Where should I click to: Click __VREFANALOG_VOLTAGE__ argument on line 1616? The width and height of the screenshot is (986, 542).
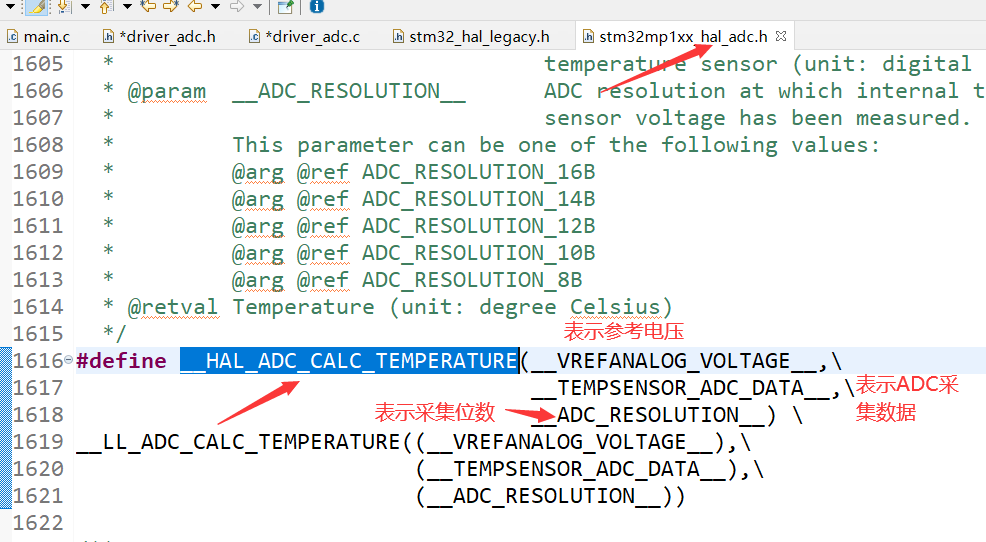(673, 361)
